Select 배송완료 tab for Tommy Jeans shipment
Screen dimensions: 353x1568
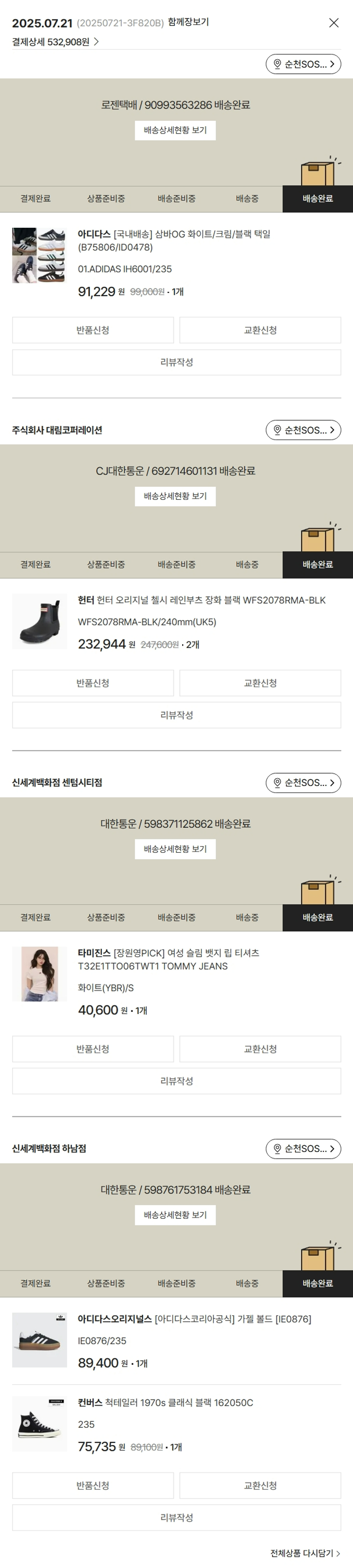(x=318, y=917)
